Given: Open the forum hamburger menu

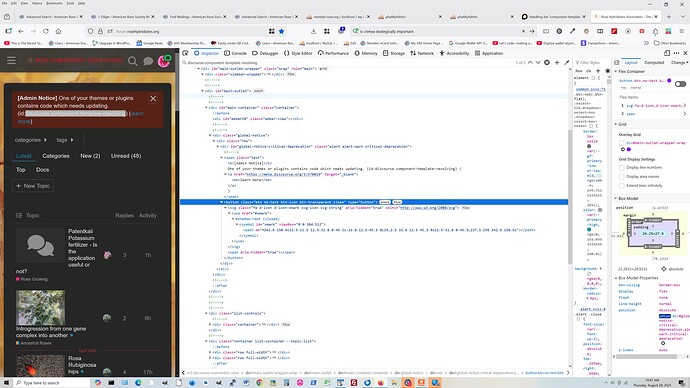Looking at the screenshot, I should pos(11,61).
